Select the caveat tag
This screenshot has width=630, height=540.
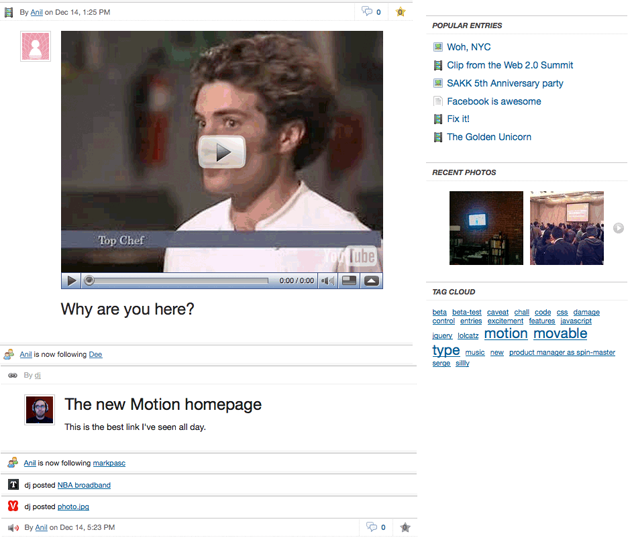tap(497, 312)
